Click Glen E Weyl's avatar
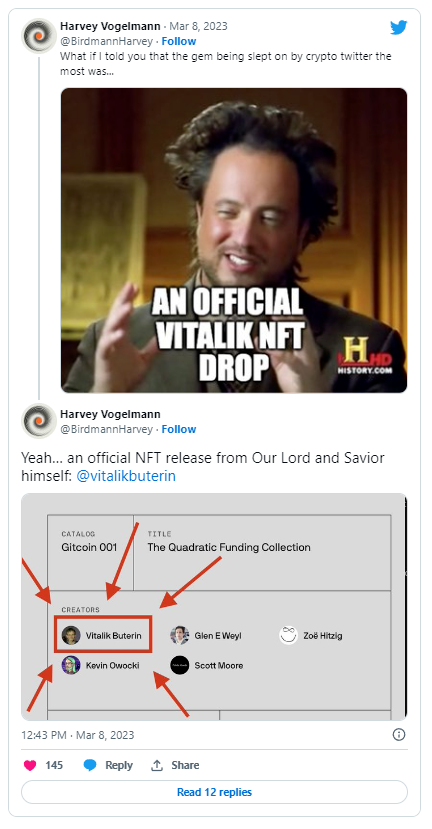Screen dimensions: 432x829 (x=180, y=635)
